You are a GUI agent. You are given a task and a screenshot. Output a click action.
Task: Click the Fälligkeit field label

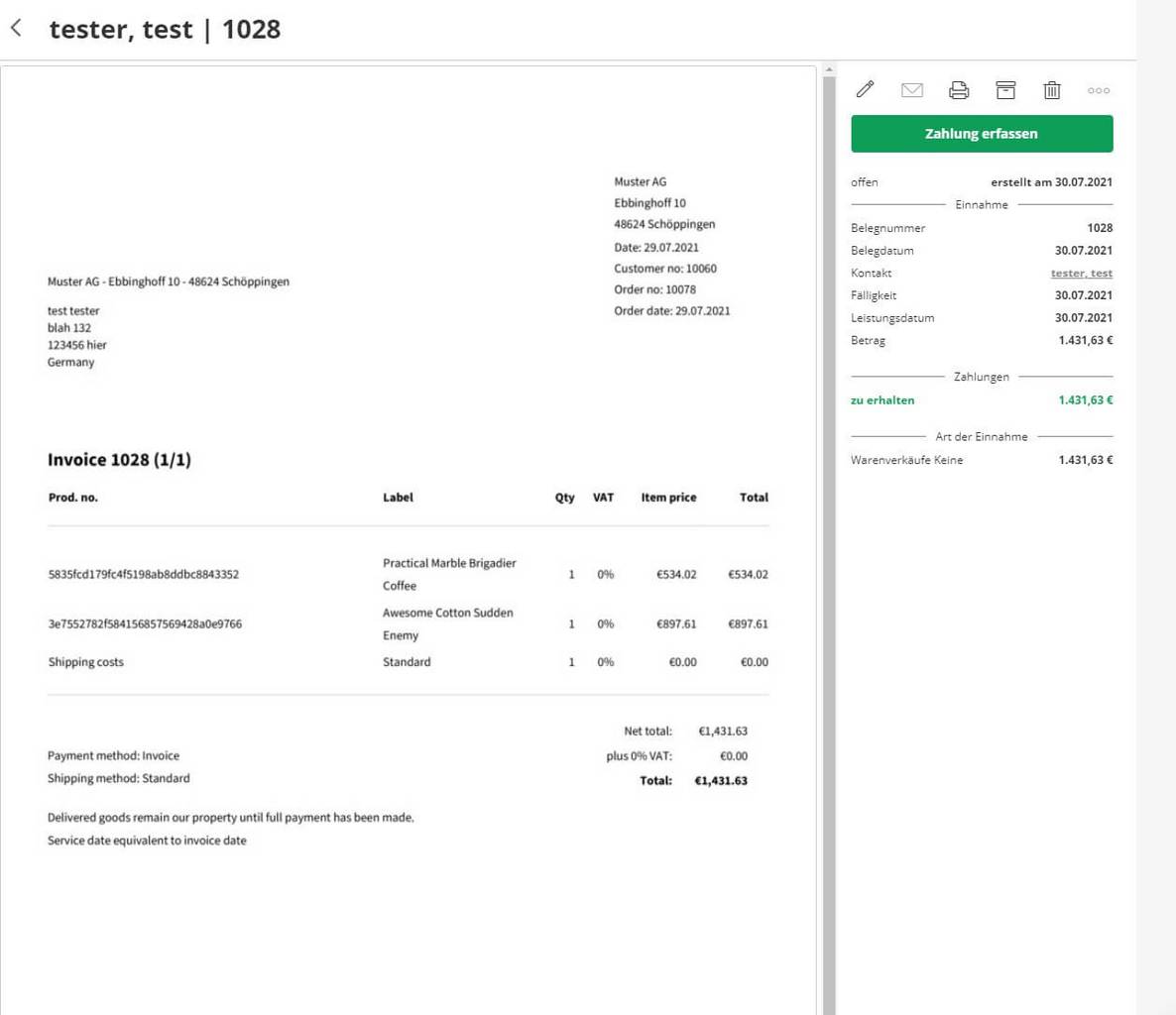point(874,295)
